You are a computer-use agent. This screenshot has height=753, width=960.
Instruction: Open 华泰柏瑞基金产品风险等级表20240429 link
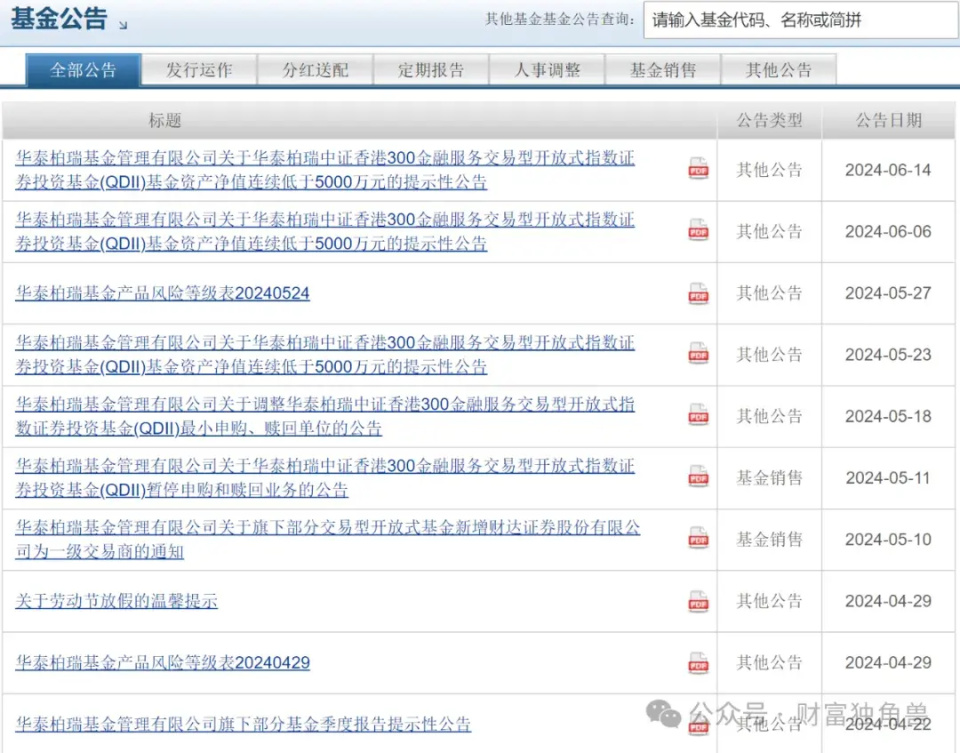(162, 662)
